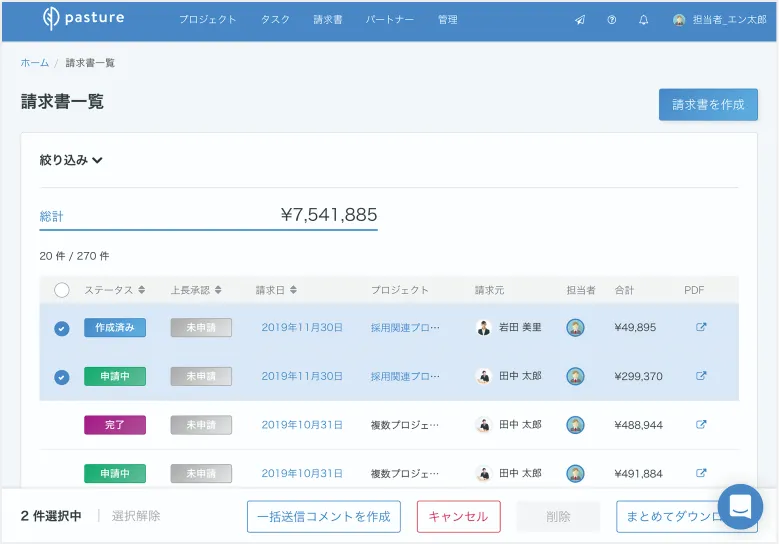Open the notifications bell icon
Screen dimensions: 779x544
[643, 20]
